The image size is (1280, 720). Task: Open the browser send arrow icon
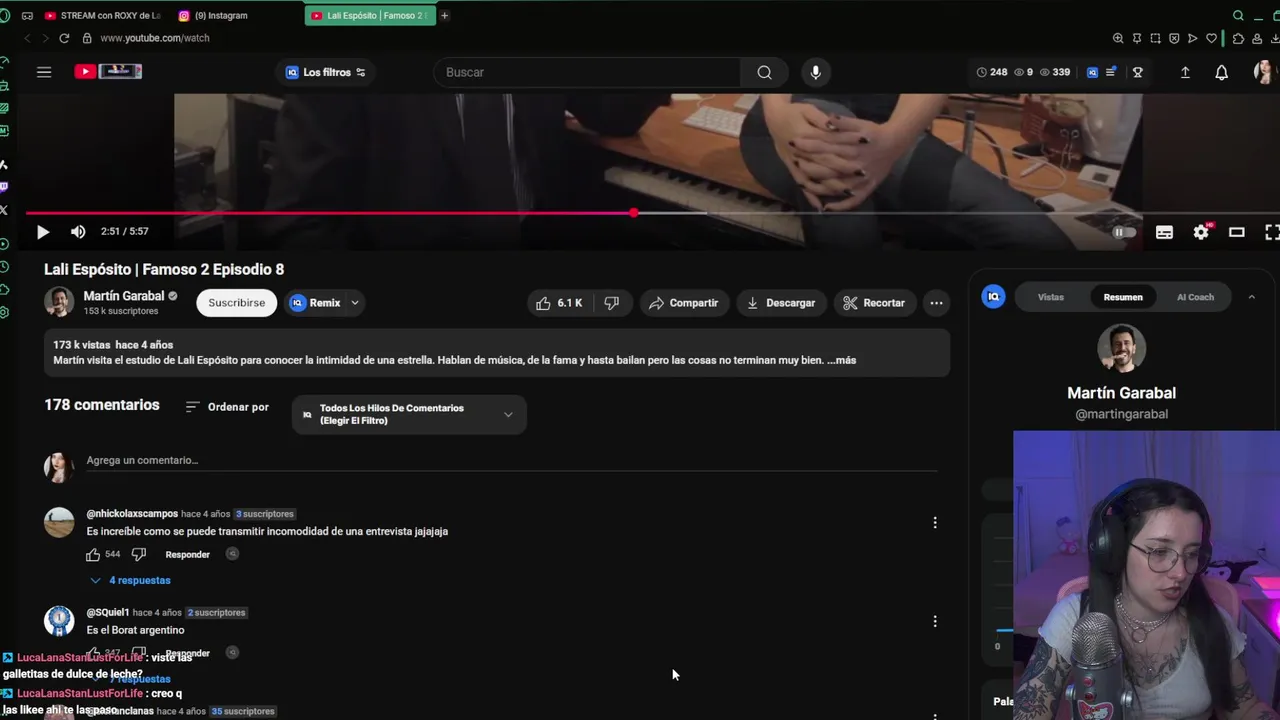(1192, 38)
